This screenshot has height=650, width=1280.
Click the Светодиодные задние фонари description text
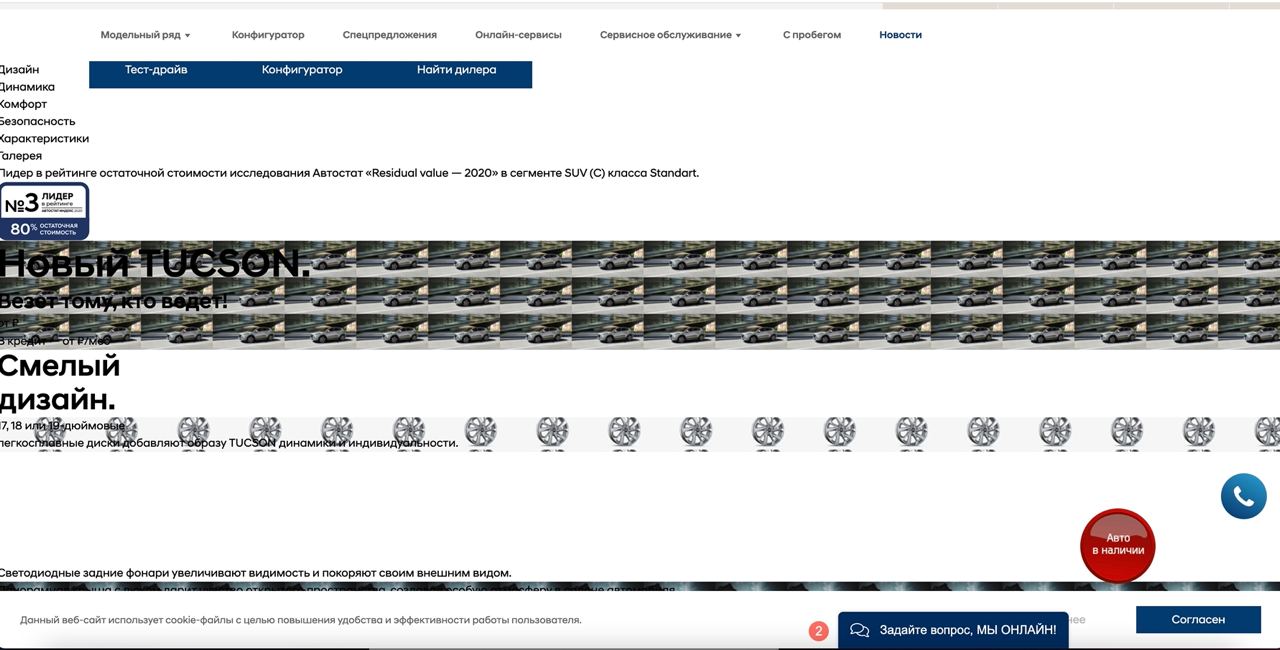point(255,573)
